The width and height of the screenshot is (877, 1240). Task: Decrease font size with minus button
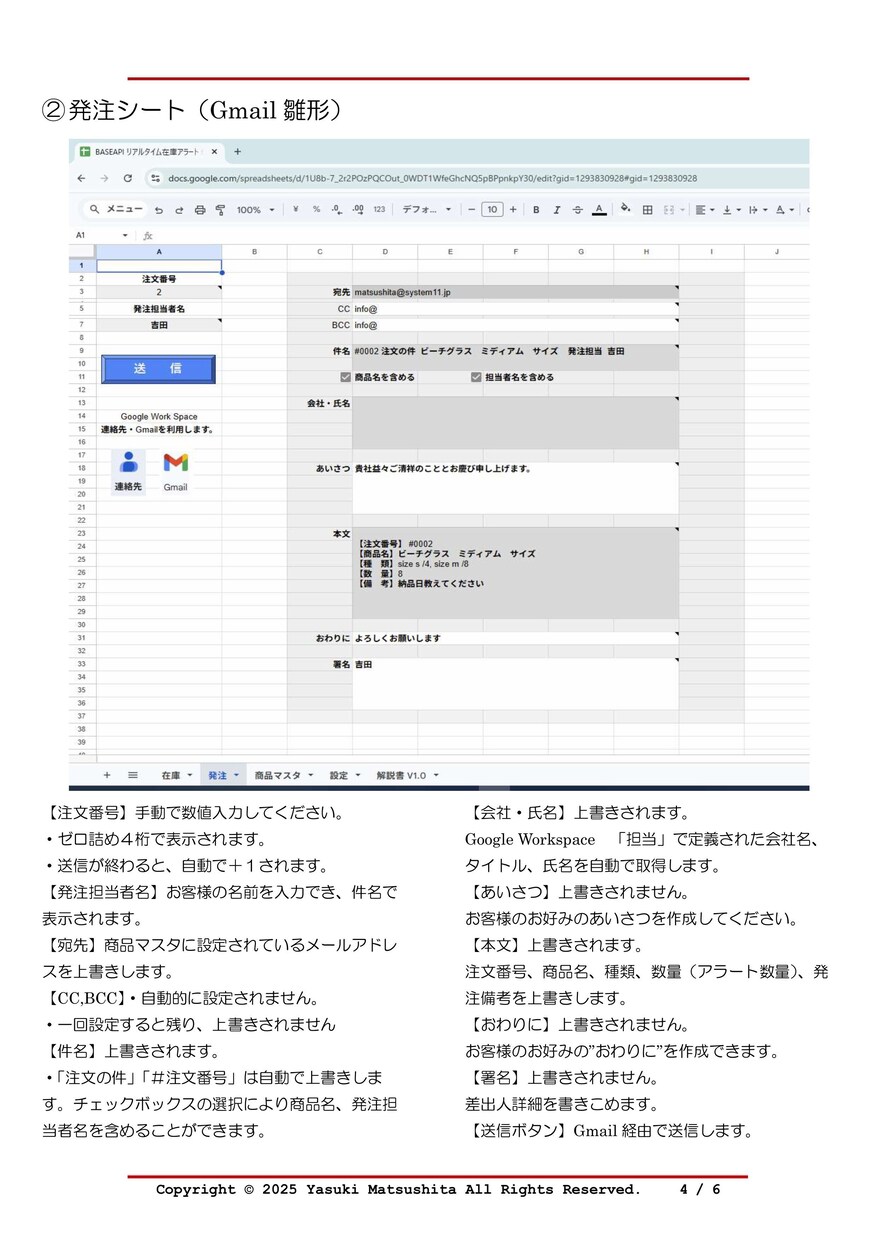471,210
